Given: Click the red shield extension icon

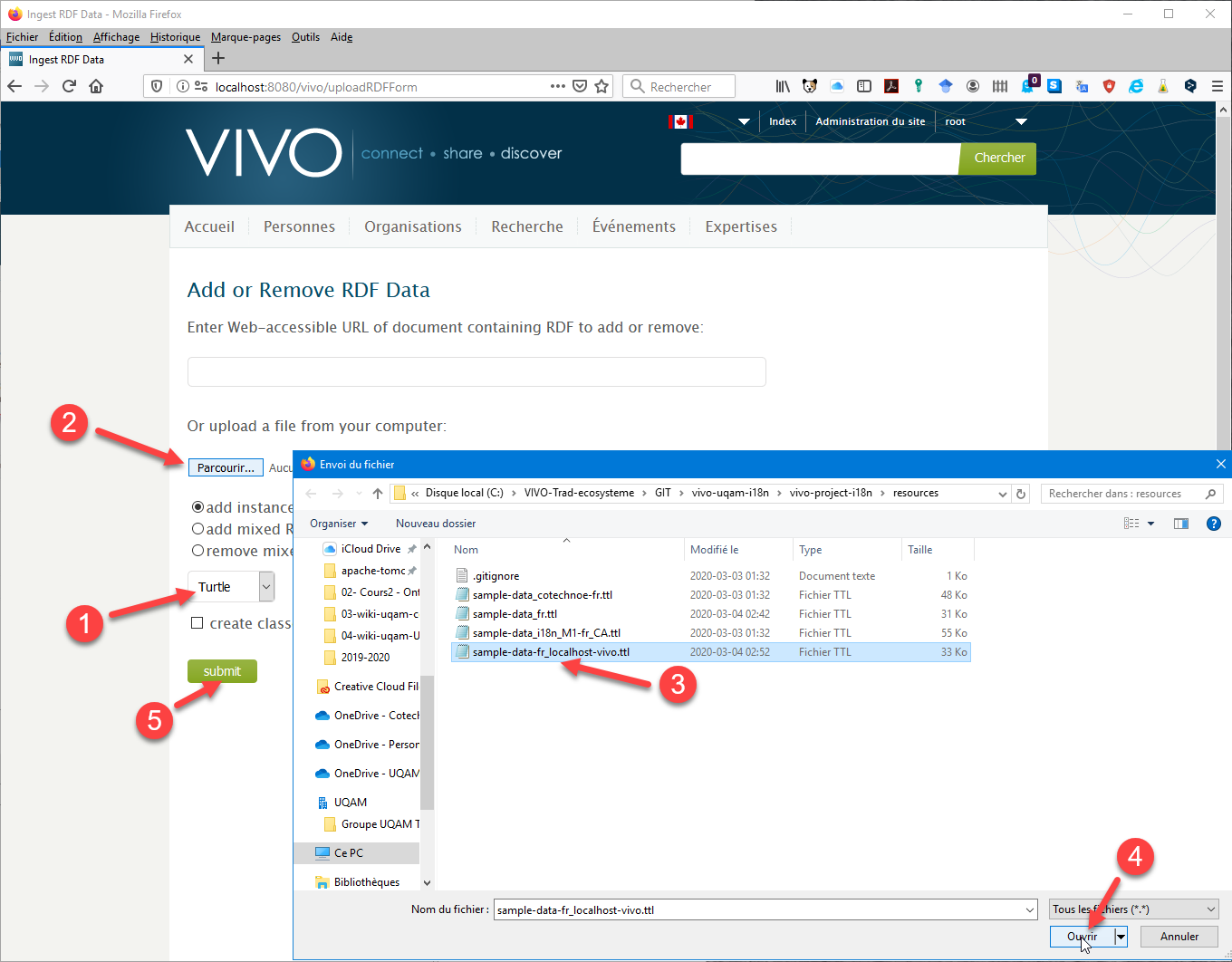Looking at the screenshot, I should 1109,86.
